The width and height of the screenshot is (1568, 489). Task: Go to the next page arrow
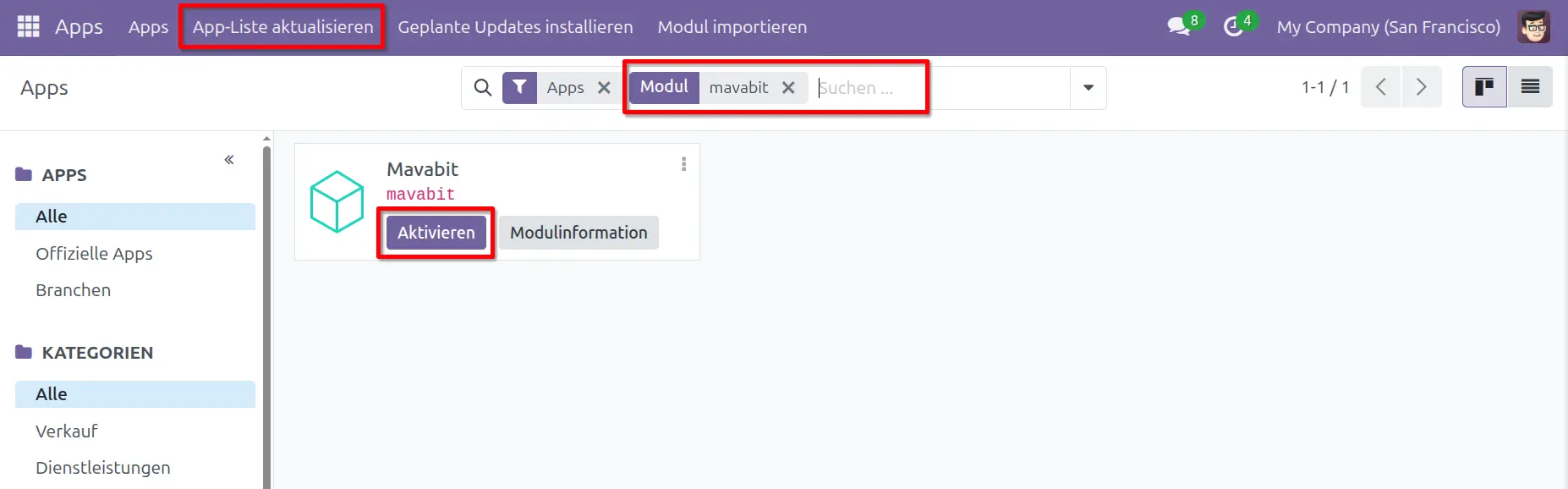(1422, 87)
